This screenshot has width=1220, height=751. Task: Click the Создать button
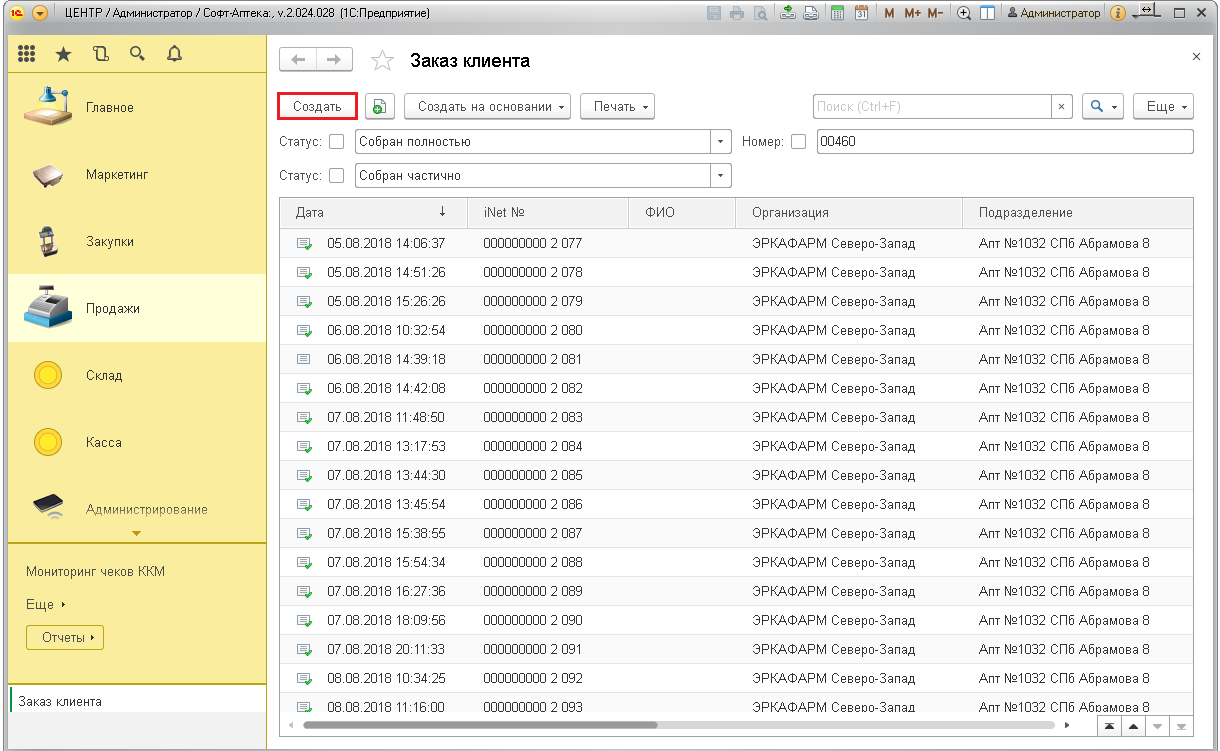click(x=317, y=106)
